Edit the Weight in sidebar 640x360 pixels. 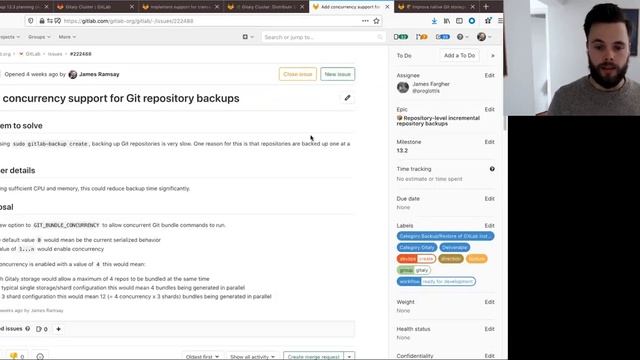tap(489, 302)
